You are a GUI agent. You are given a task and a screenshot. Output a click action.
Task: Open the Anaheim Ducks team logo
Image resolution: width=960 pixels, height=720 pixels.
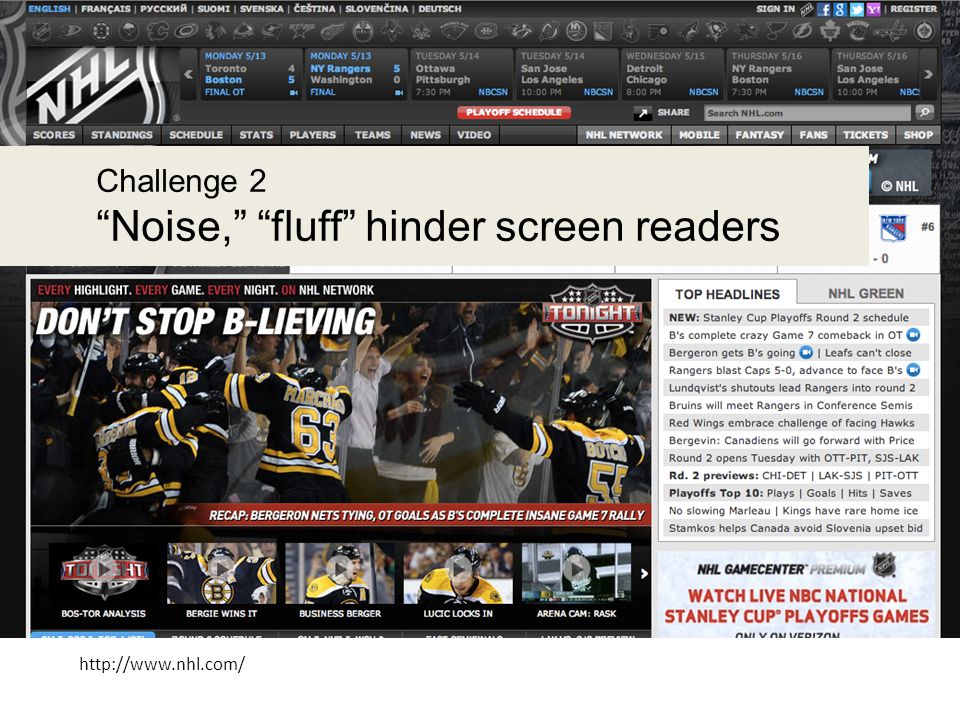tap(70, 31)
